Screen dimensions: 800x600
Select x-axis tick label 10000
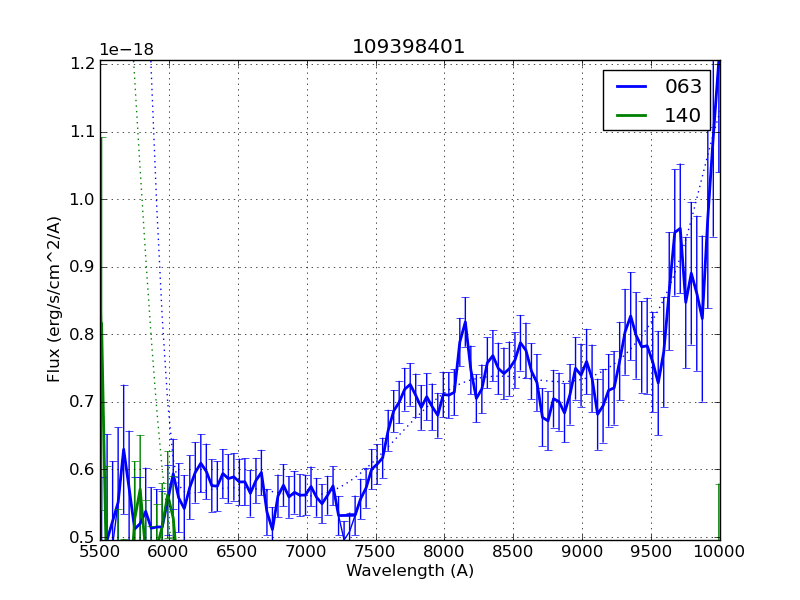(x=720, y=551)
